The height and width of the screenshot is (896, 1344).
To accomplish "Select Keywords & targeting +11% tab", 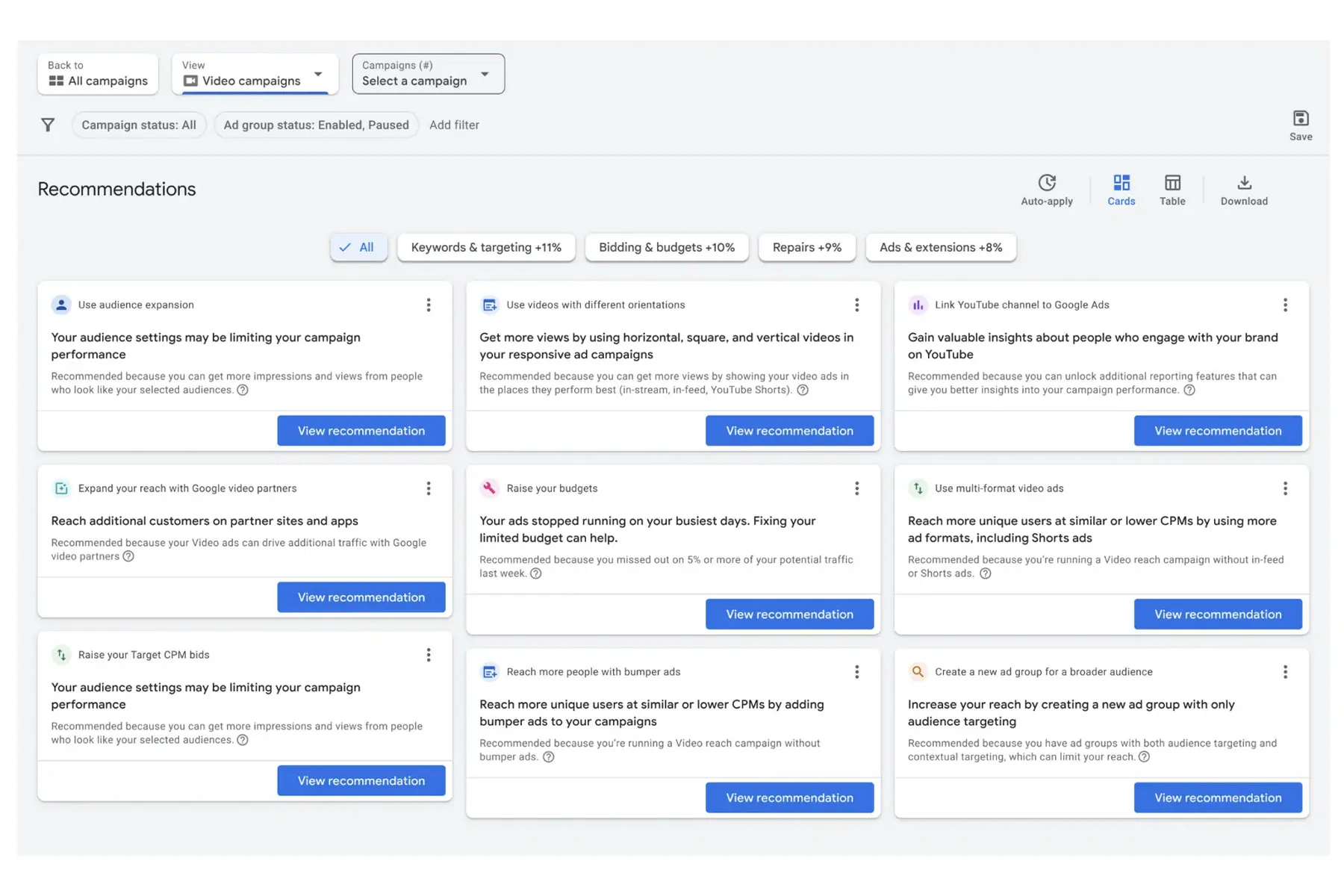I will pyautogui.click(x=486, y=248).
